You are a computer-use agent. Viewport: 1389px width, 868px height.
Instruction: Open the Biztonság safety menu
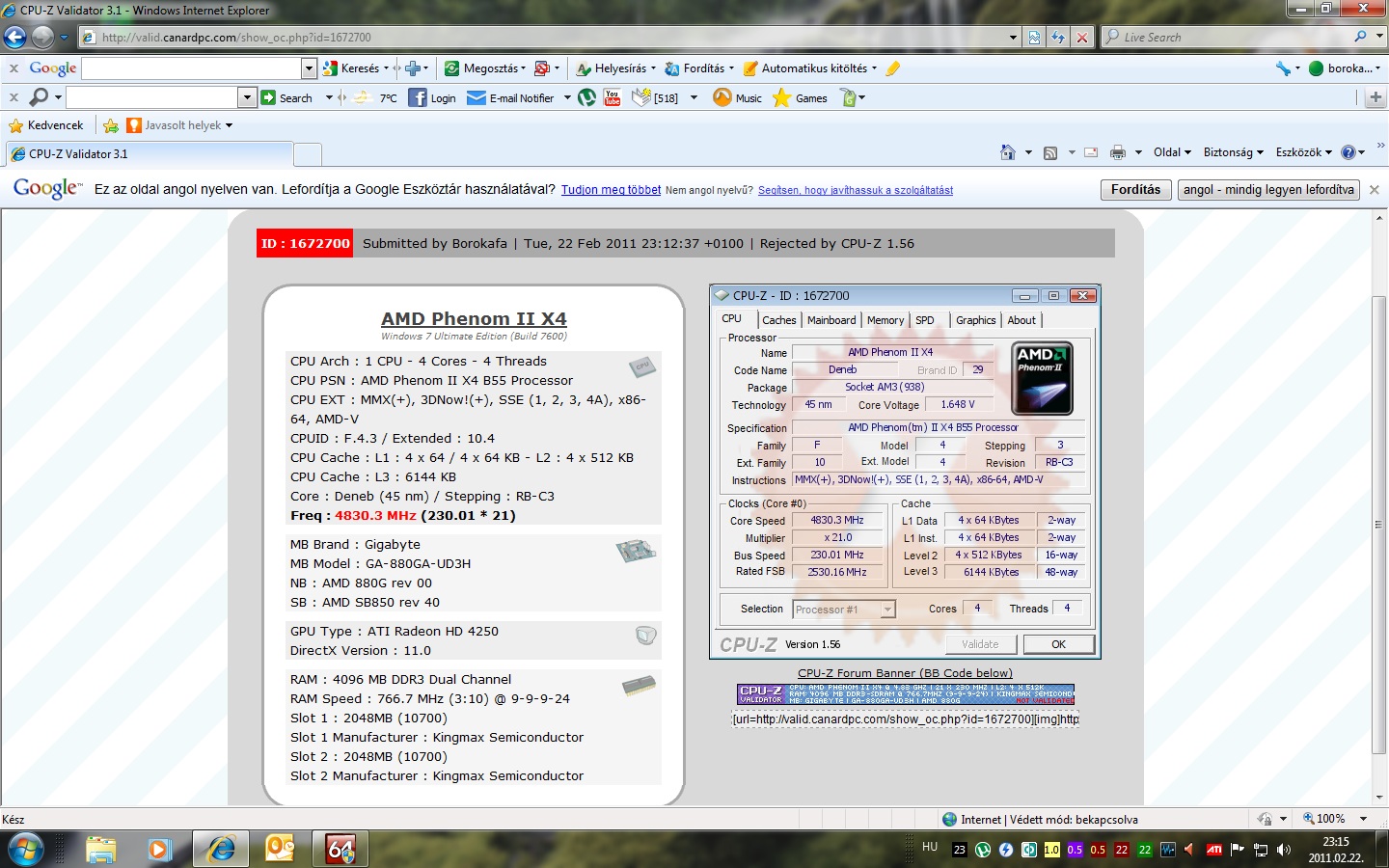tap(1233, 152)
